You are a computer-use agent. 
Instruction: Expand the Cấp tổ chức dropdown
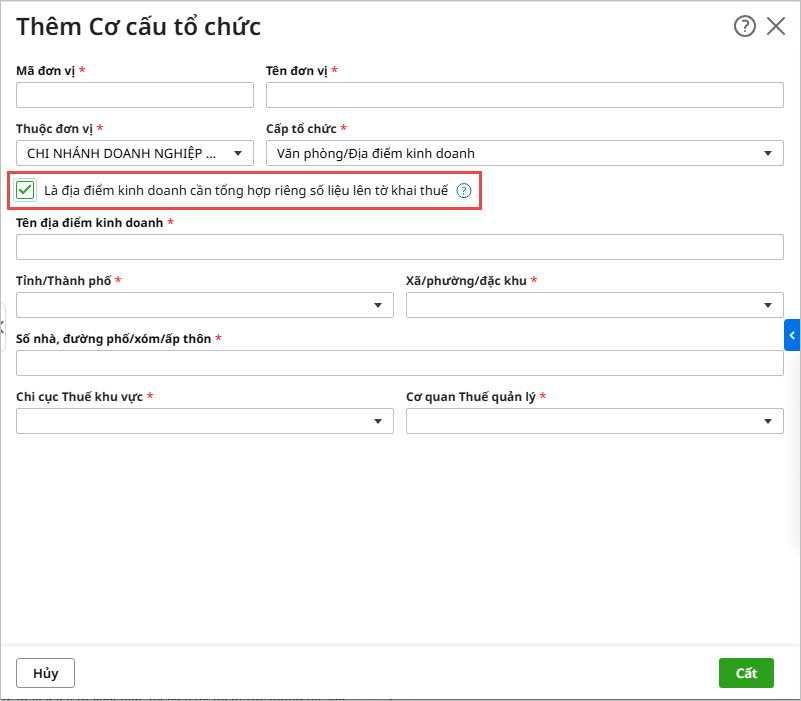pyautogui.click(x=767, y=153)
